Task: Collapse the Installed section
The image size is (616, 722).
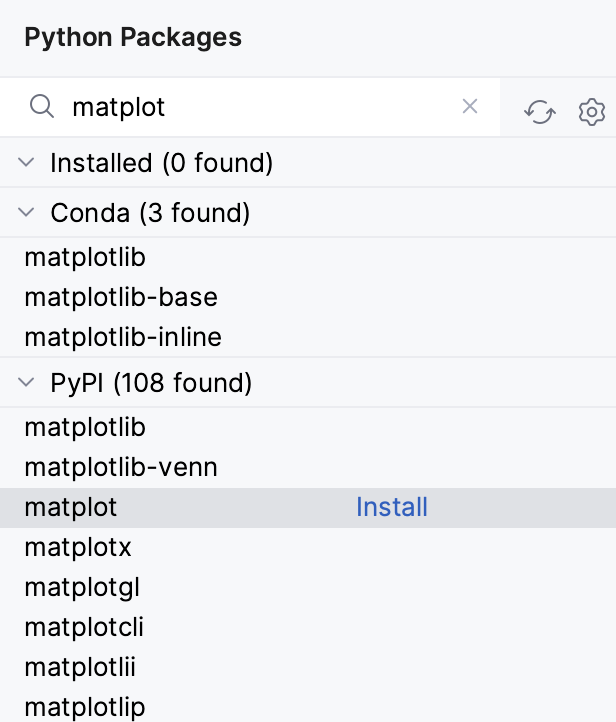Action: 28,162
